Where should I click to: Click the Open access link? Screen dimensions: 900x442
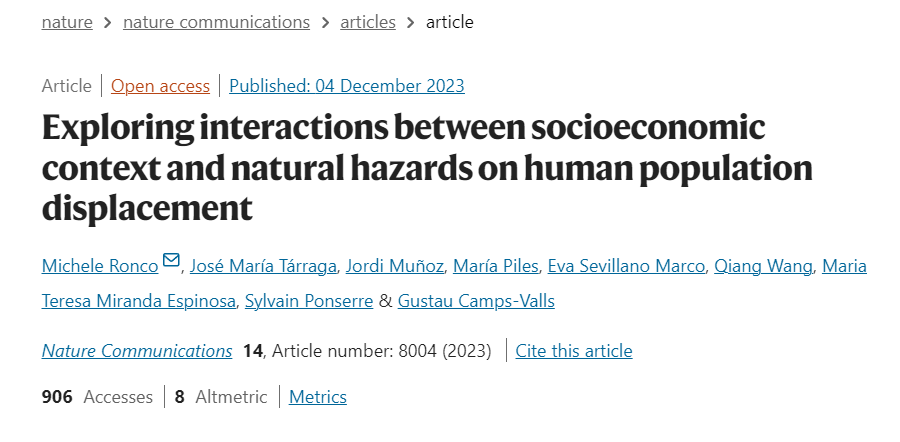[x=160, y=86]
